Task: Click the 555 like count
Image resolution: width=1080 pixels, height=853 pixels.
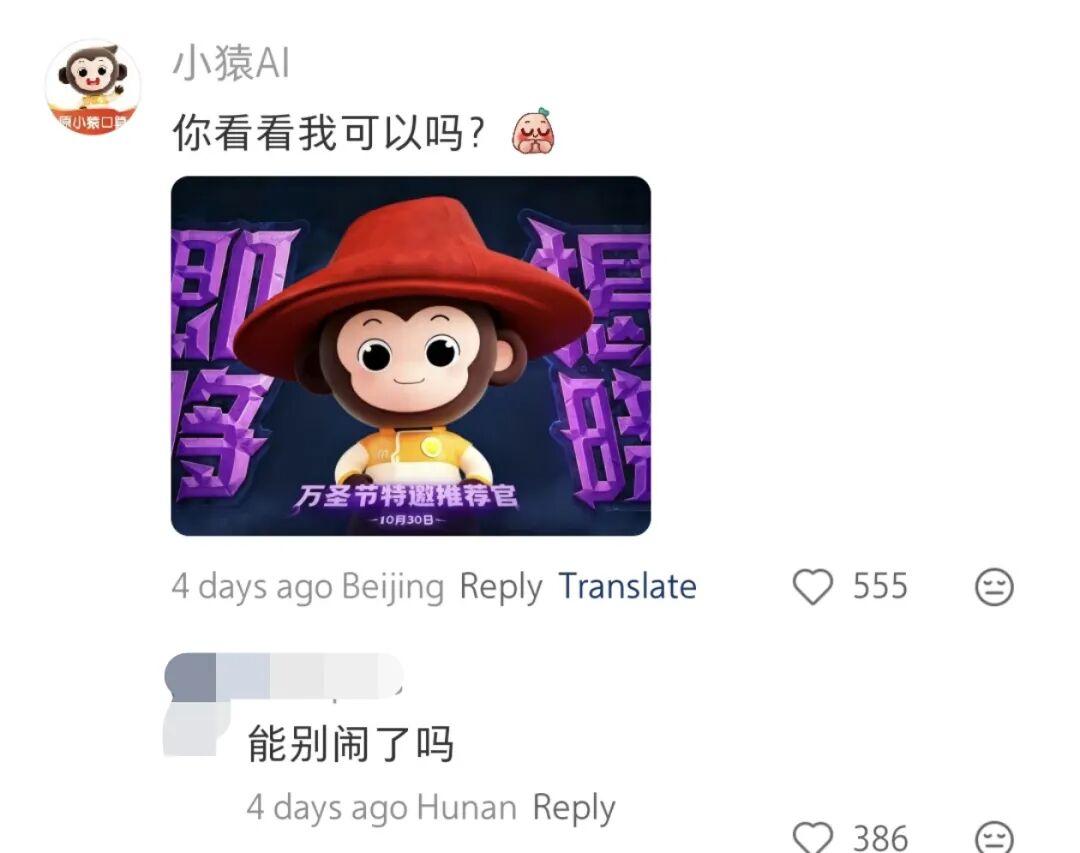Action: point(880,586)
